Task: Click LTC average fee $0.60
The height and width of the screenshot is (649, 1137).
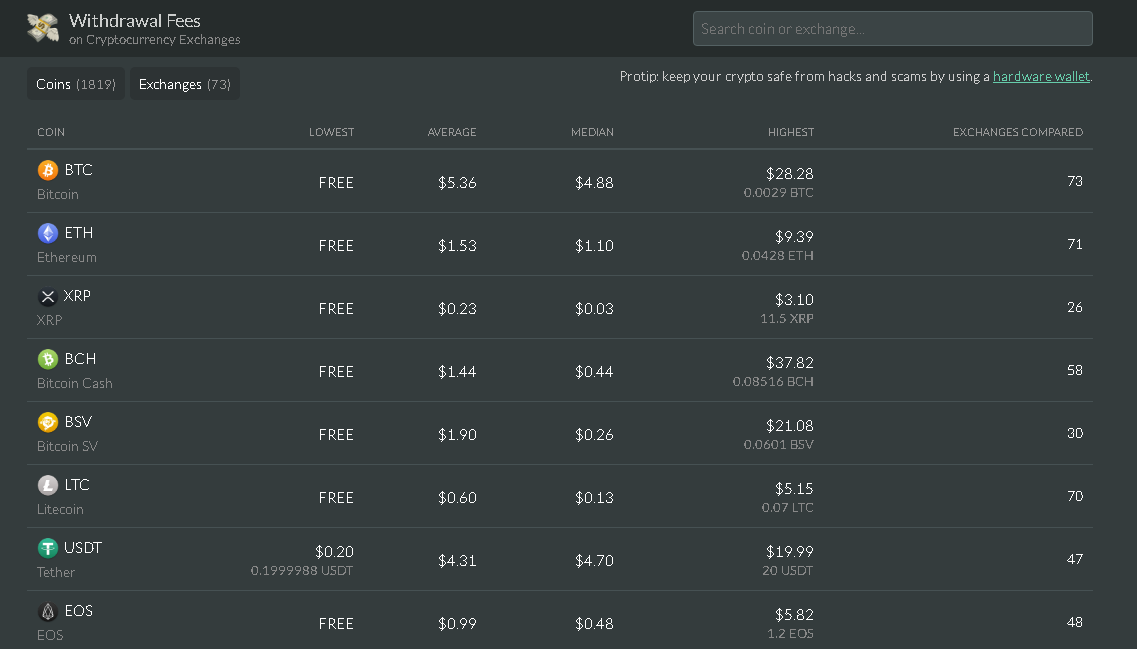Action: tap(457, 498)
